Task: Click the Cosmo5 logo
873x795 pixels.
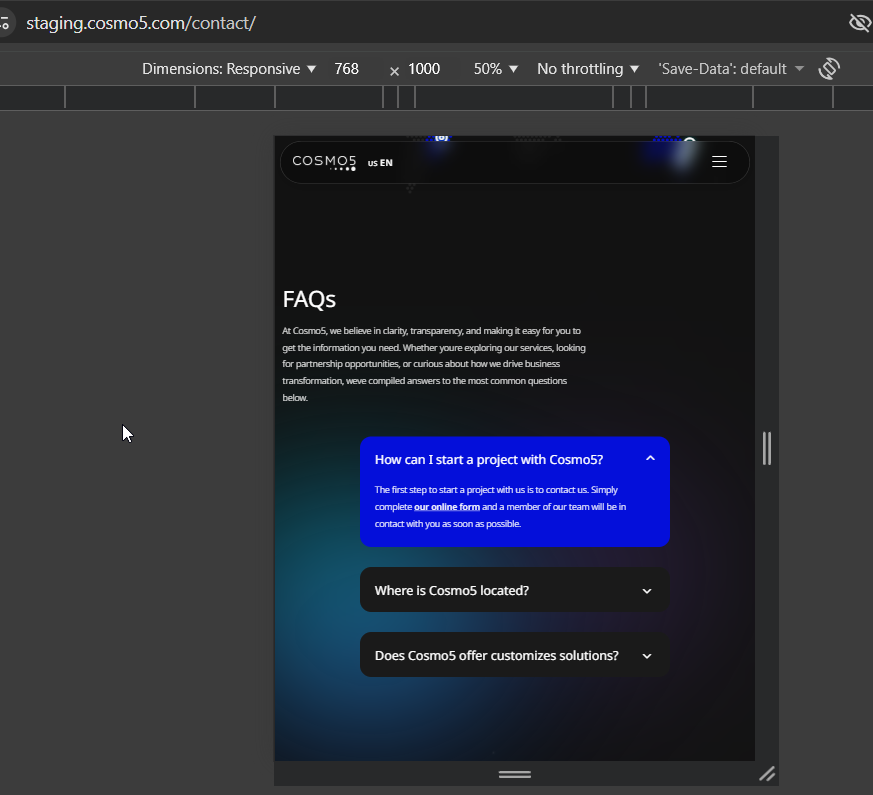Action: click(x=324, y=162)
